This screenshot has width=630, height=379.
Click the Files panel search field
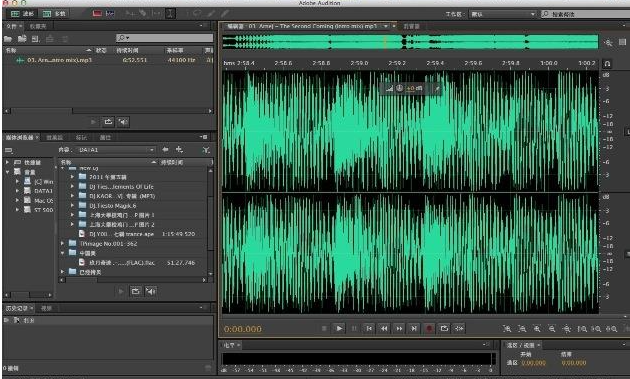point(164,38)
